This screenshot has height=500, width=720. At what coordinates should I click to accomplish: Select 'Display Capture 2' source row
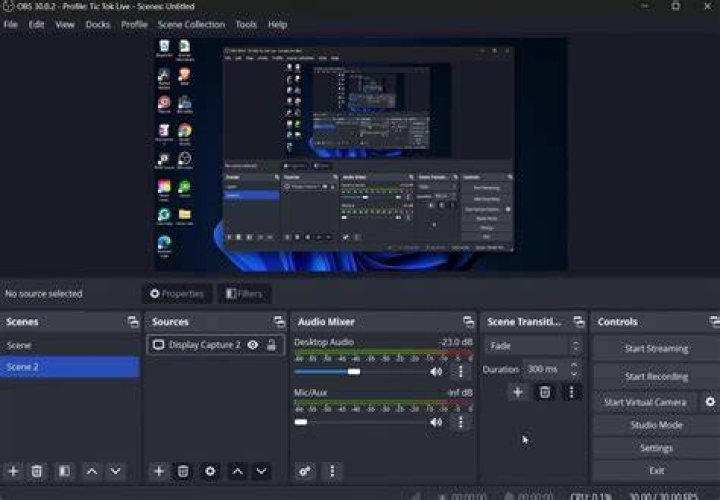pos(215,345)
